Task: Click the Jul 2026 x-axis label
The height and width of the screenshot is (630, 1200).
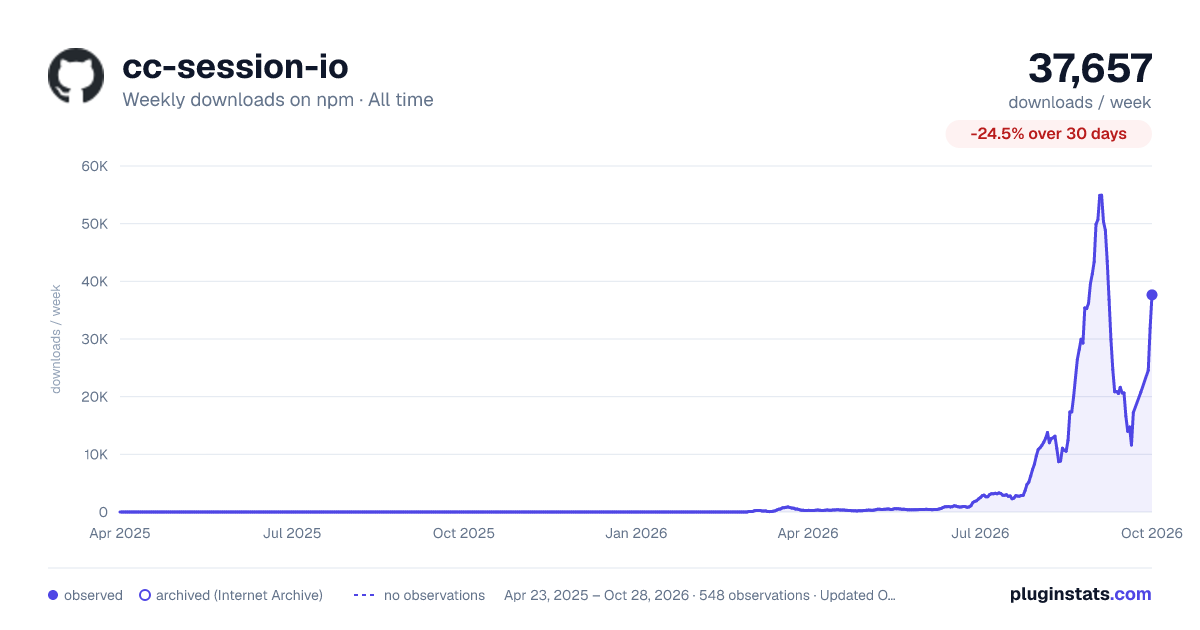Action: click(979, 533)
